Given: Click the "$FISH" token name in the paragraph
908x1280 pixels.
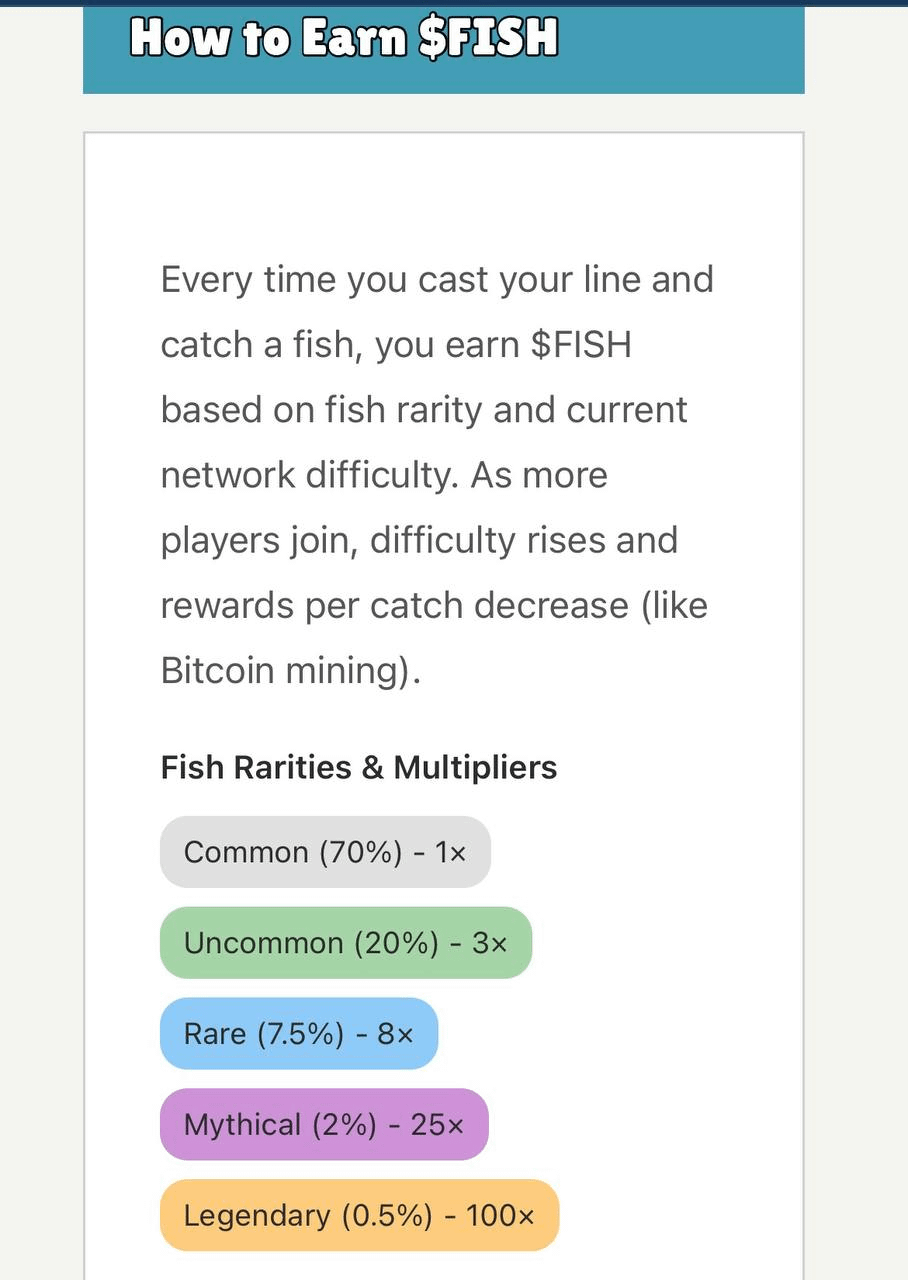Looking at the screenshot, I should point(581,345).
